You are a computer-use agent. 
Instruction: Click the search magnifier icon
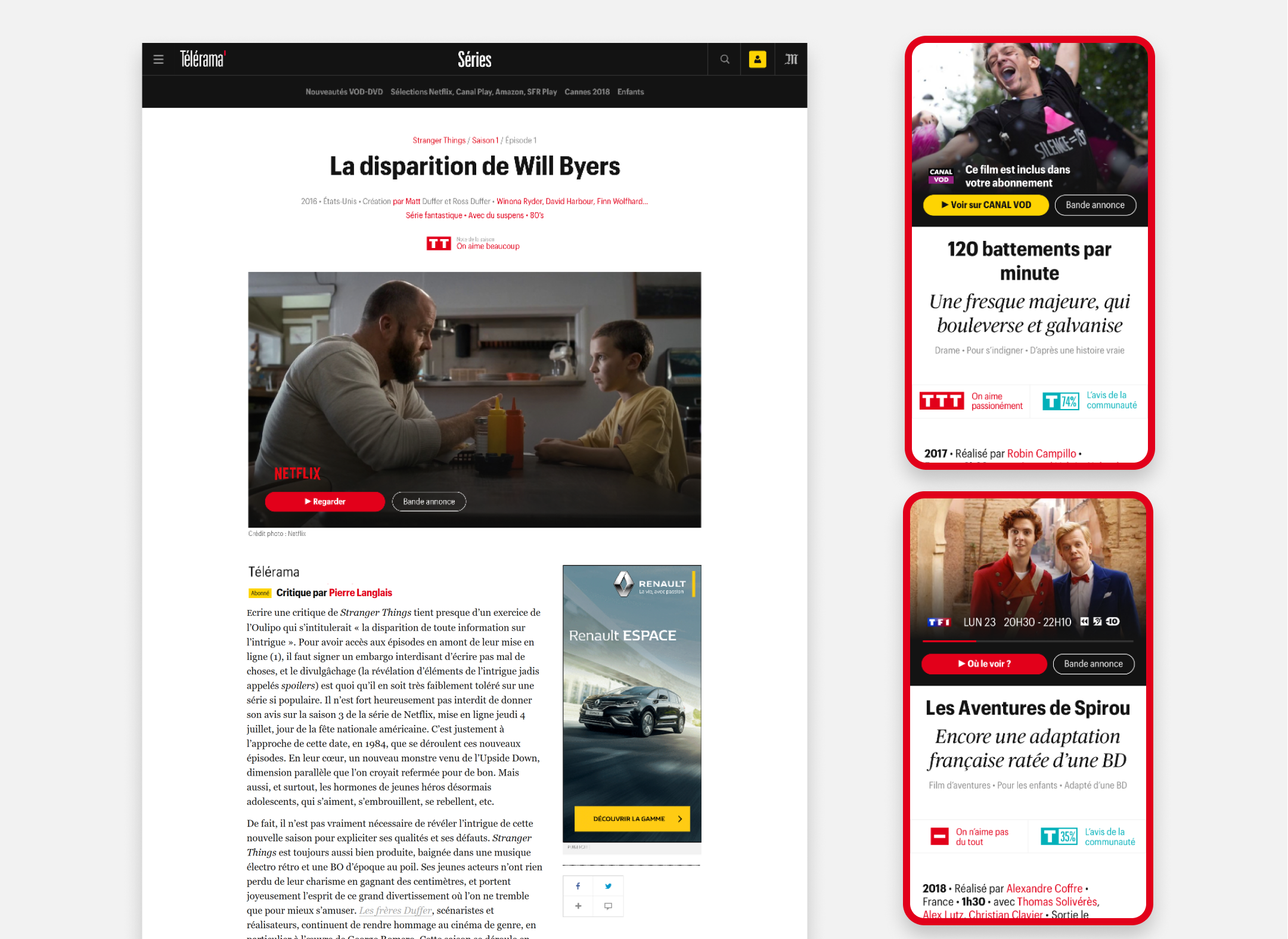[x=724, y=60]
